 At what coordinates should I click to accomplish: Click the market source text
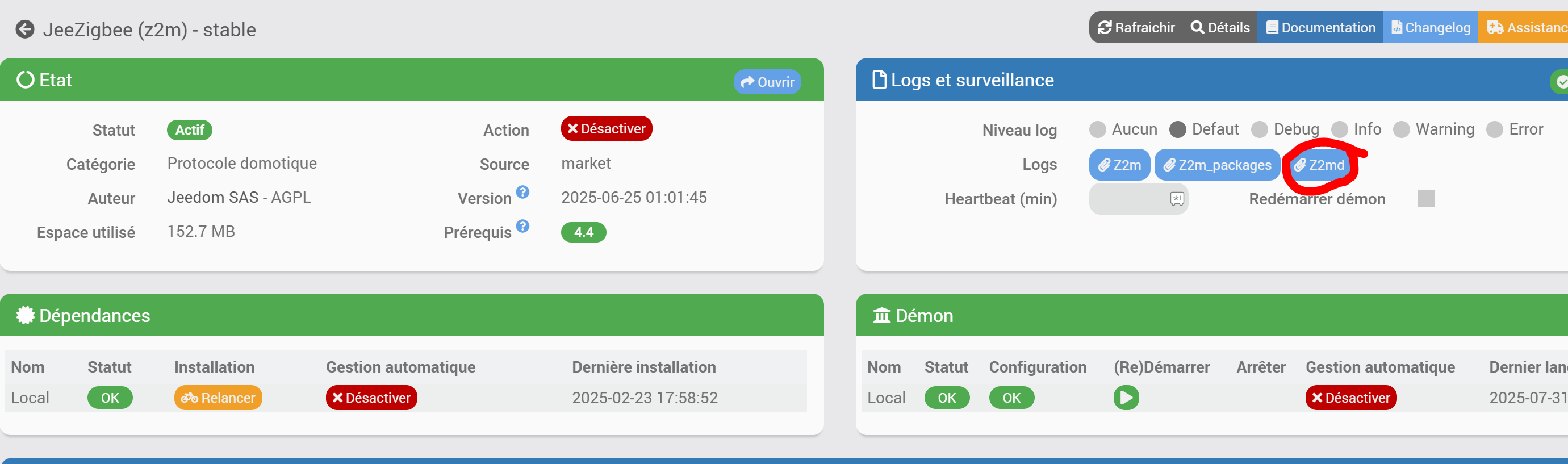586,163
